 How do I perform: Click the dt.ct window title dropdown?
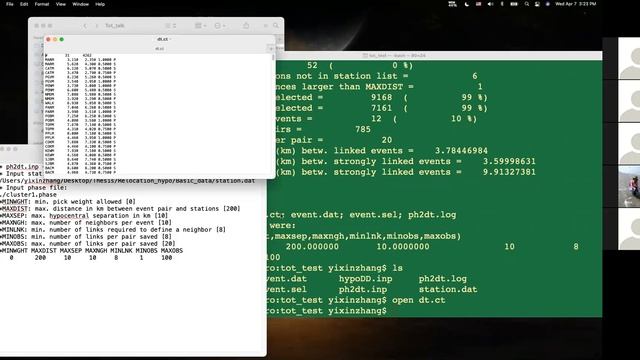tap(163, 39)
